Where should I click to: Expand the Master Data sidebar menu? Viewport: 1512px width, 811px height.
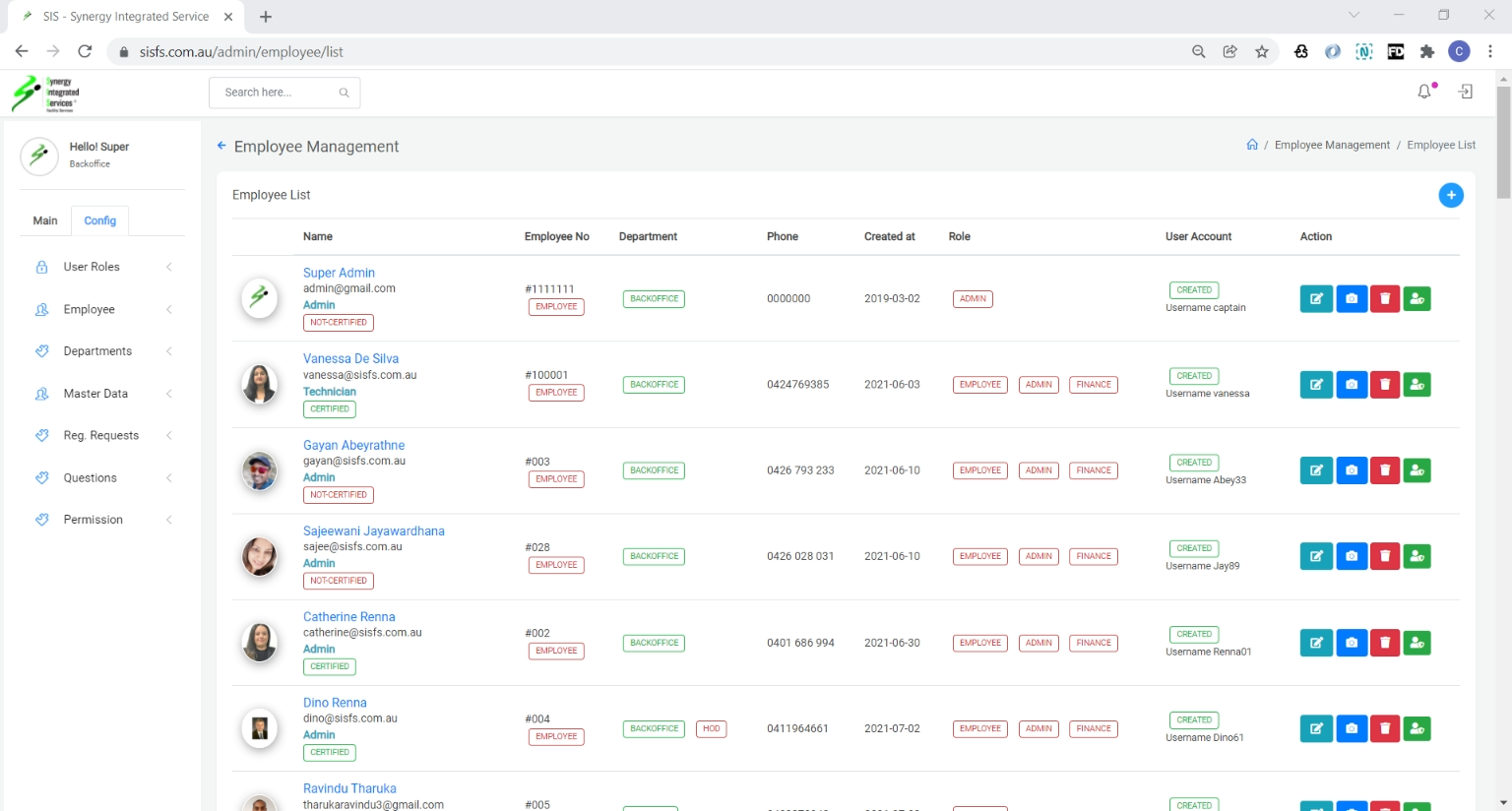[95, 394]
